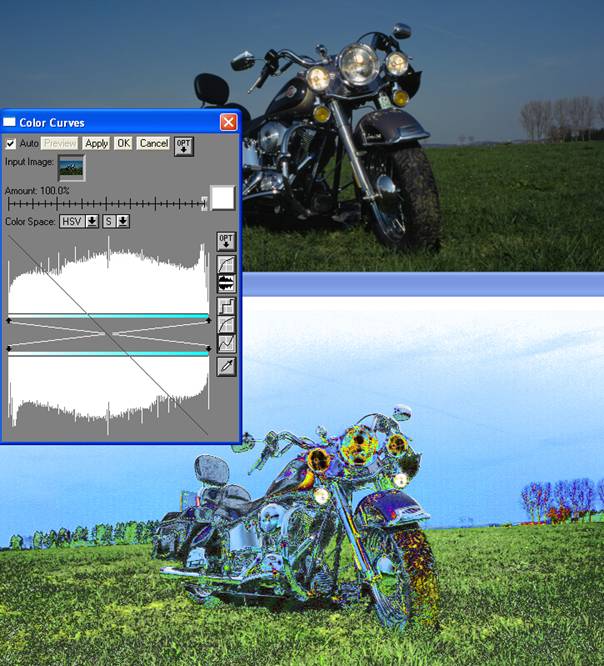Click the Apply button
The height and width of the screenshot is (666, 604).
tap(96, 144)
